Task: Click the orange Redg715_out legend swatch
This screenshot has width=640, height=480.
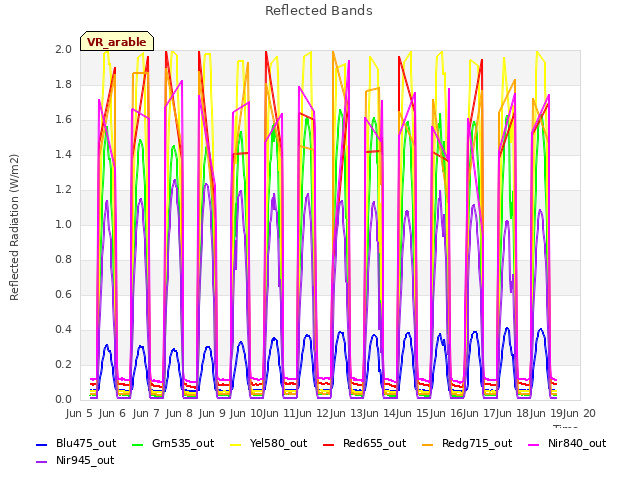Action: [428, 444]
